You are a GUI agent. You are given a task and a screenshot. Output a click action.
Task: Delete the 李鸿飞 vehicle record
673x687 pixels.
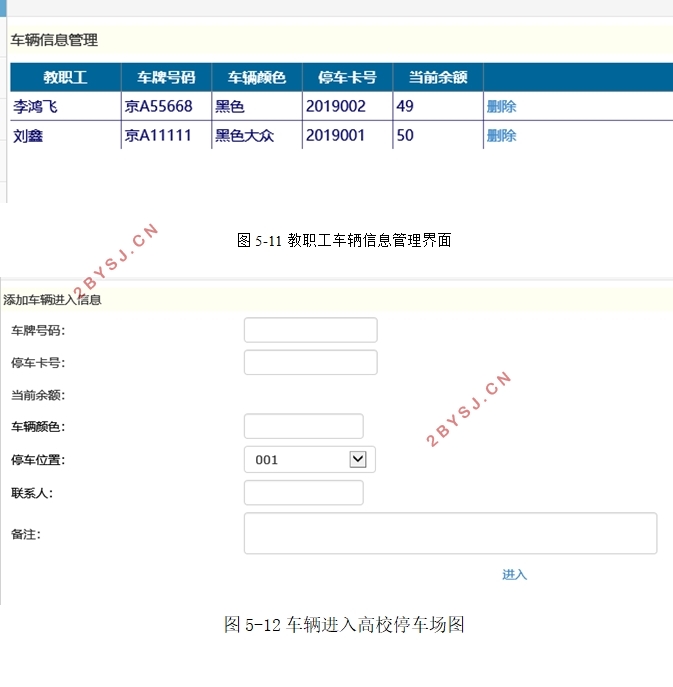(501, 106)
